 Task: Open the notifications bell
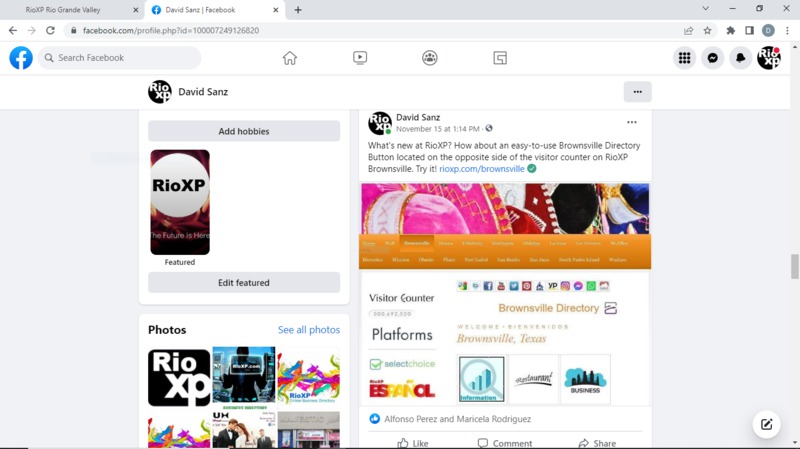(x=740, y=58)
